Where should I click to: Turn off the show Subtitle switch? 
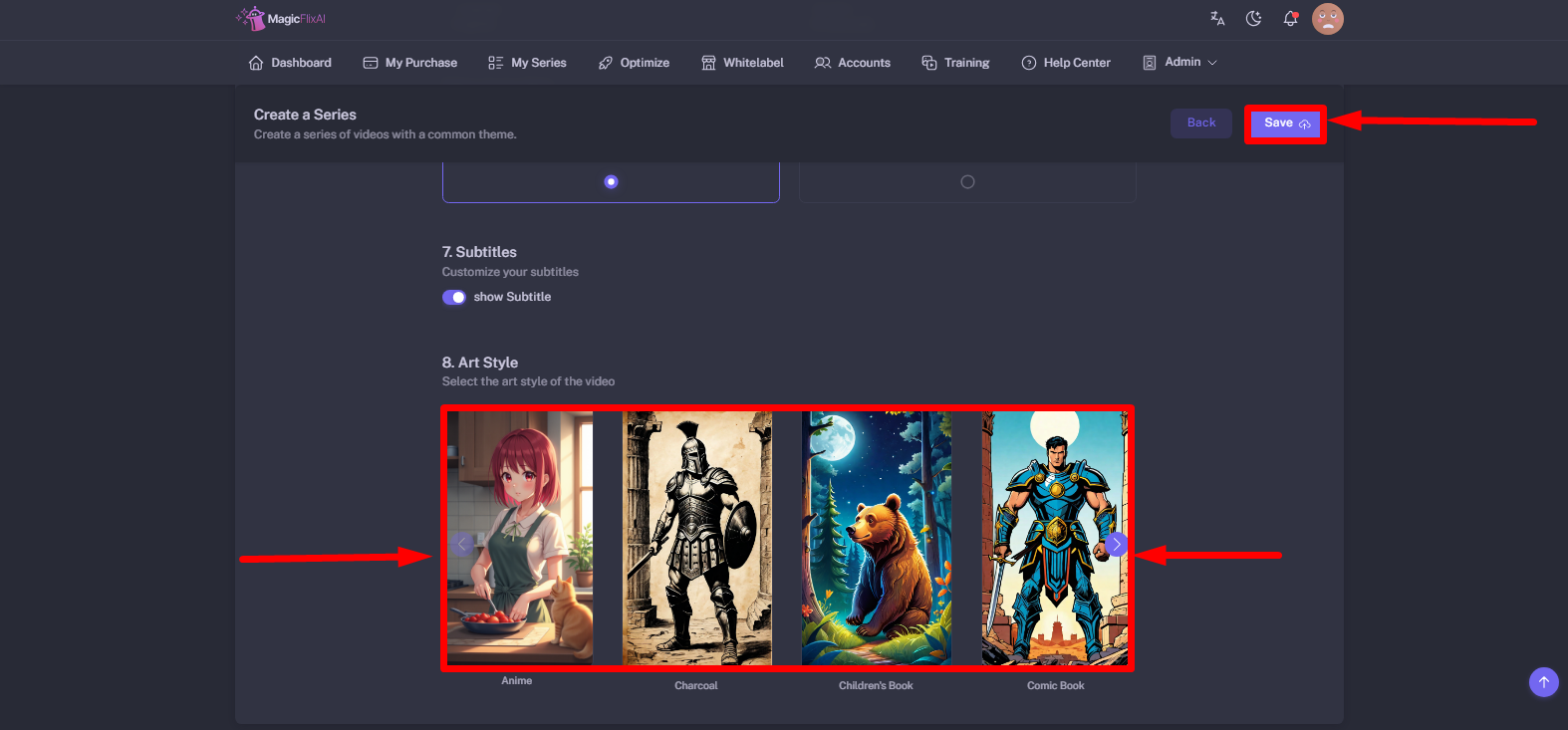pyautogui.click(x=454, y=297)
